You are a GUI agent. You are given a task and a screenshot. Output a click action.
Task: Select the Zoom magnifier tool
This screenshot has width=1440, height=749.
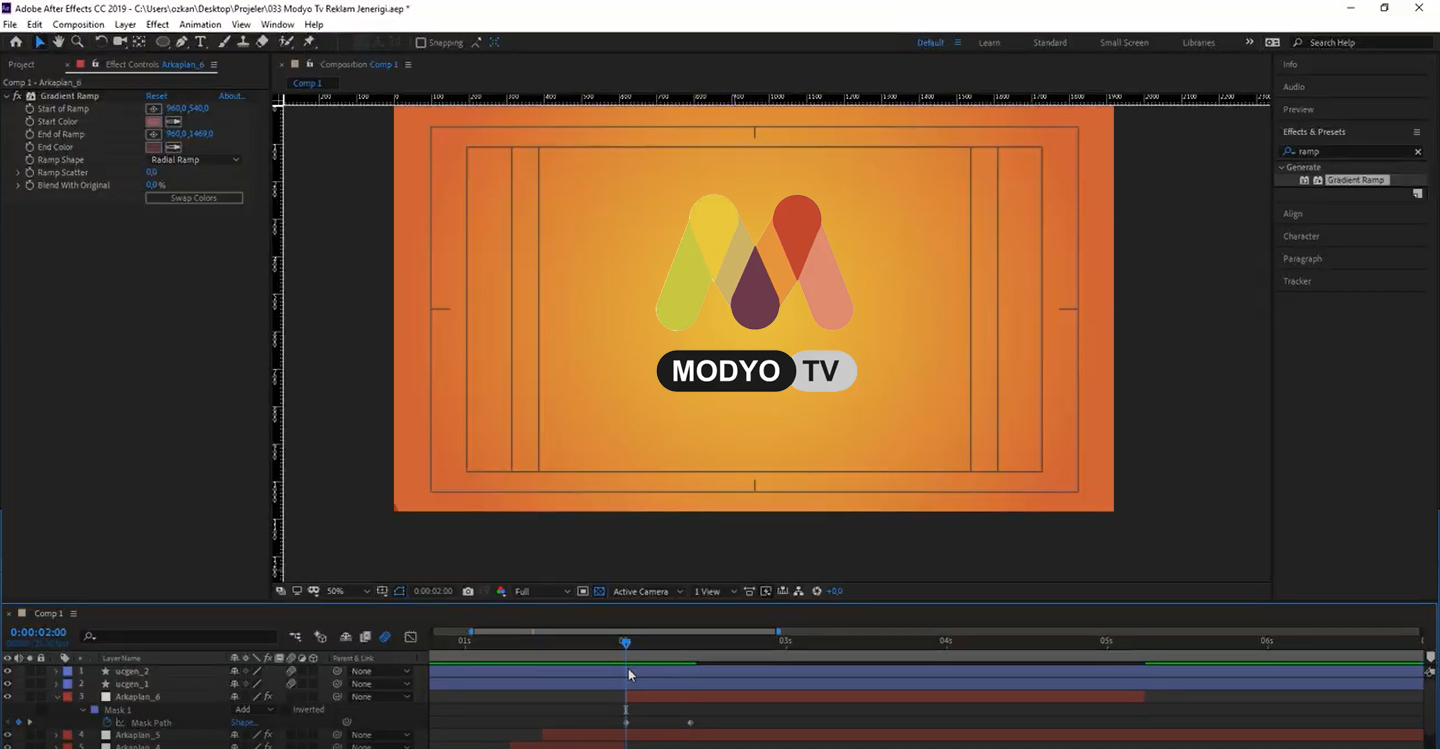pyautogui.click(x=77, y=42)
